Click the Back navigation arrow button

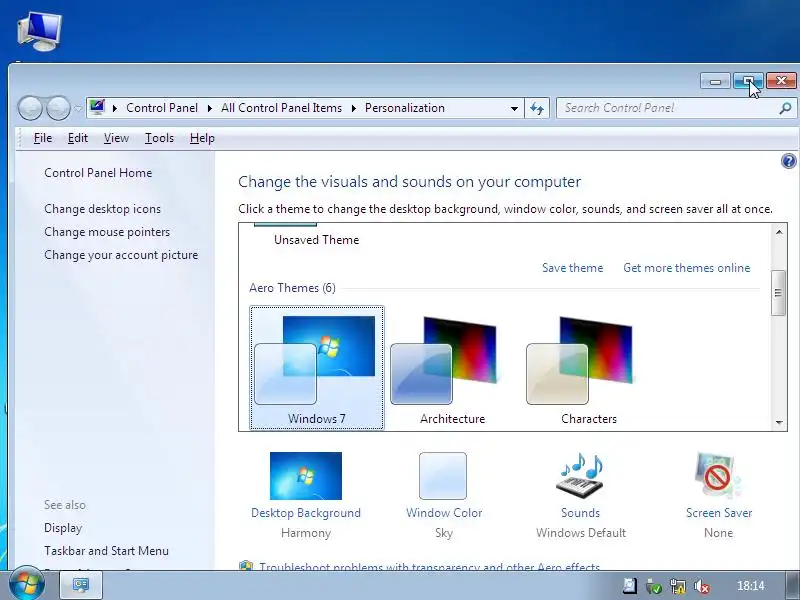[x=30, y=108]
